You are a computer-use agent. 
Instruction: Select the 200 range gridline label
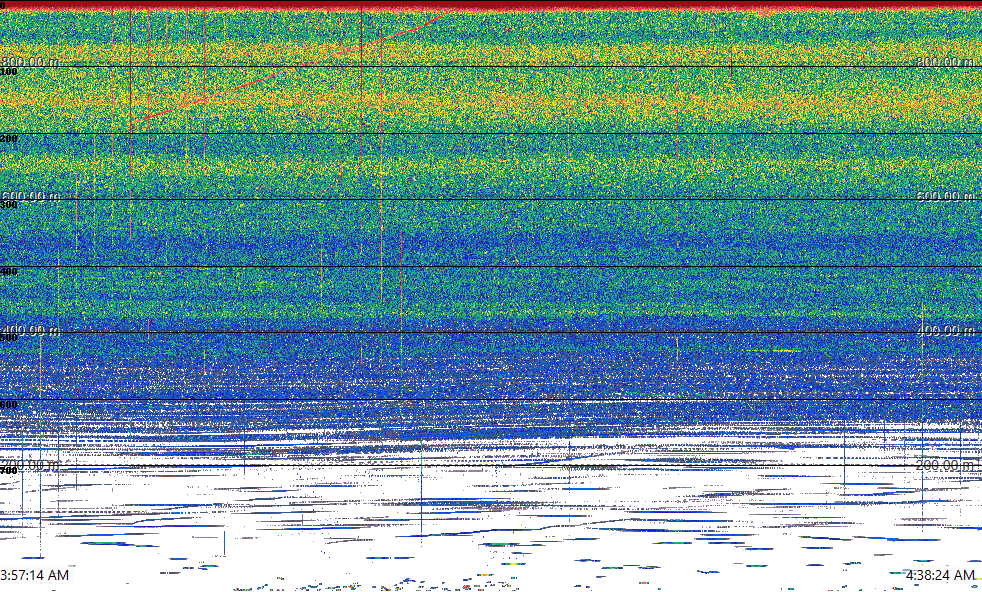9,138
